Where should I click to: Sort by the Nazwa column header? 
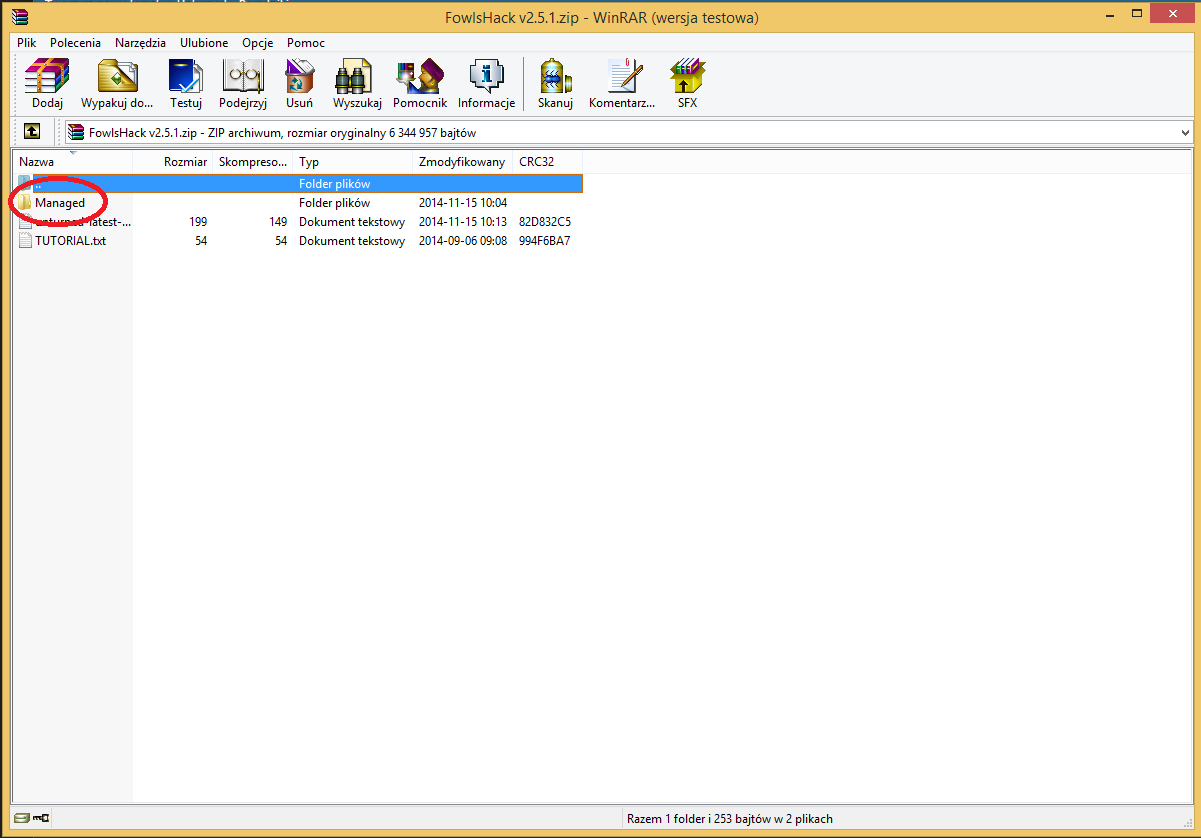coord(73,162)
